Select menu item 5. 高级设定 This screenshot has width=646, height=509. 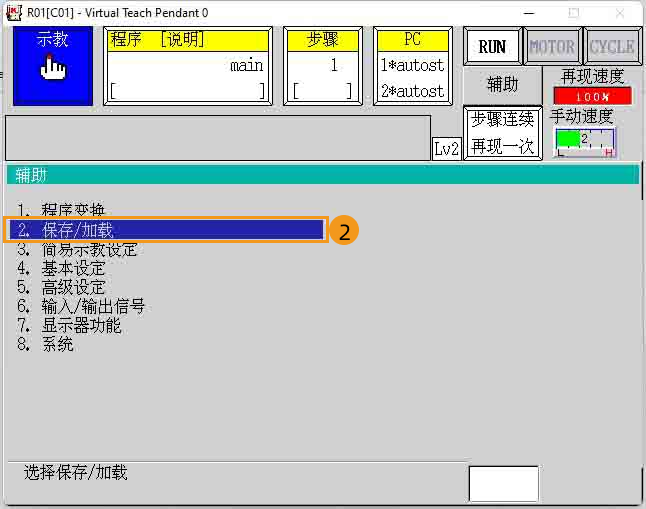click(x=61, y=288)
